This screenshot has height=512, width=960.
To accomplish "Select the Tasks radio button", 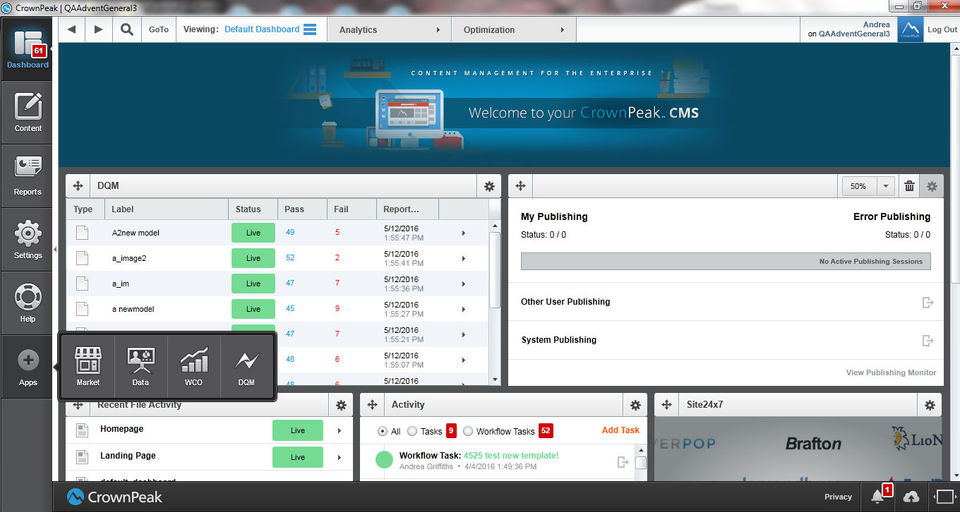I will click(x=412, y=431).
